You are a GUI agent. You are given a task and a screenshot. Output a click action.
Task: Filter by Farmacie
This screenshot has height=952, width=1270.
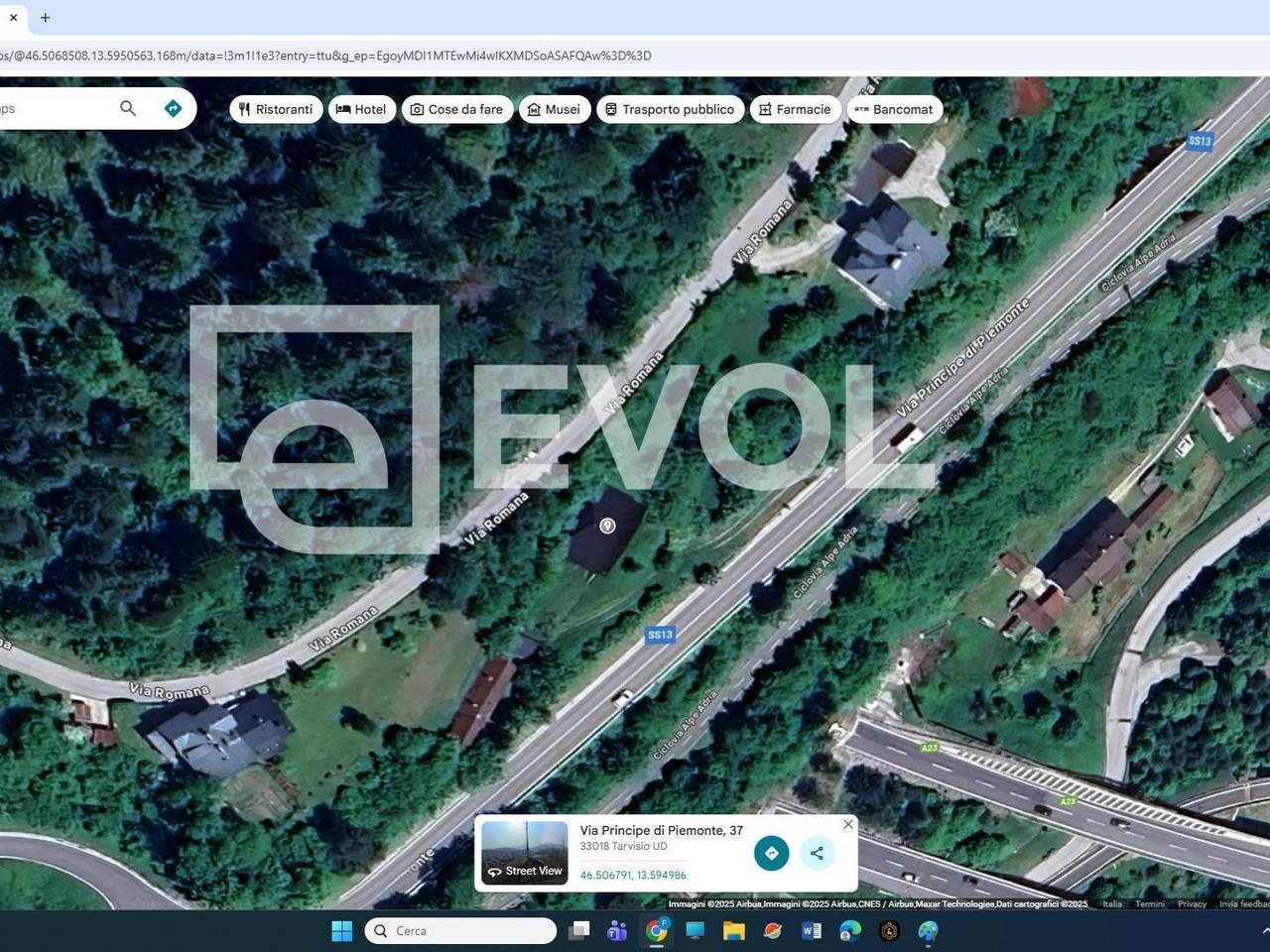point(795,109)
